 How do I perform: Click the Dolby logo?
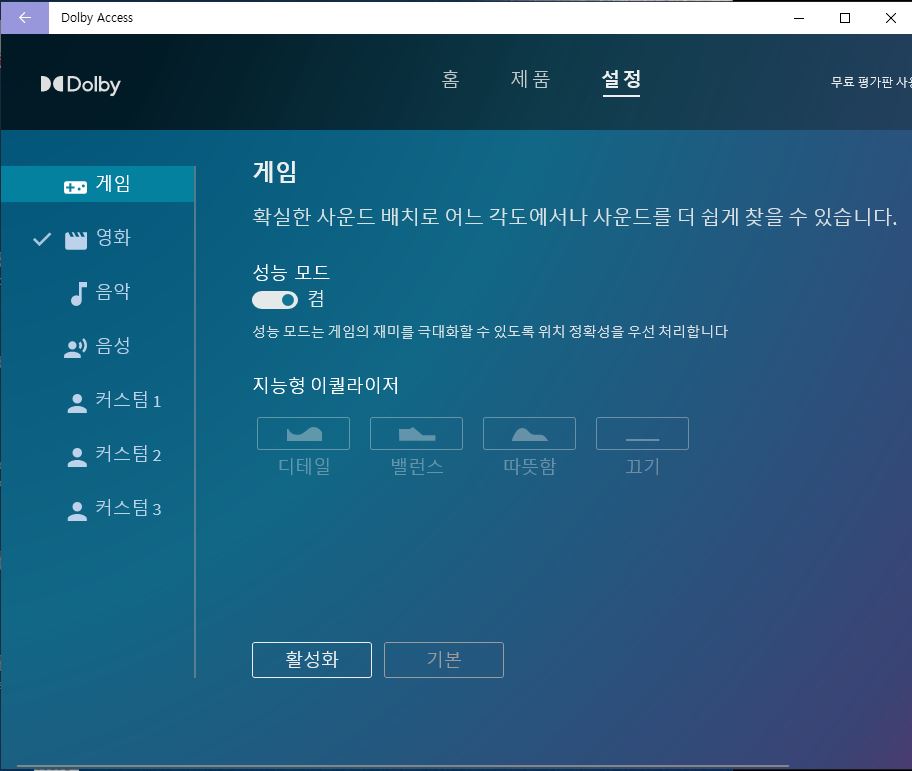[80, 85]
